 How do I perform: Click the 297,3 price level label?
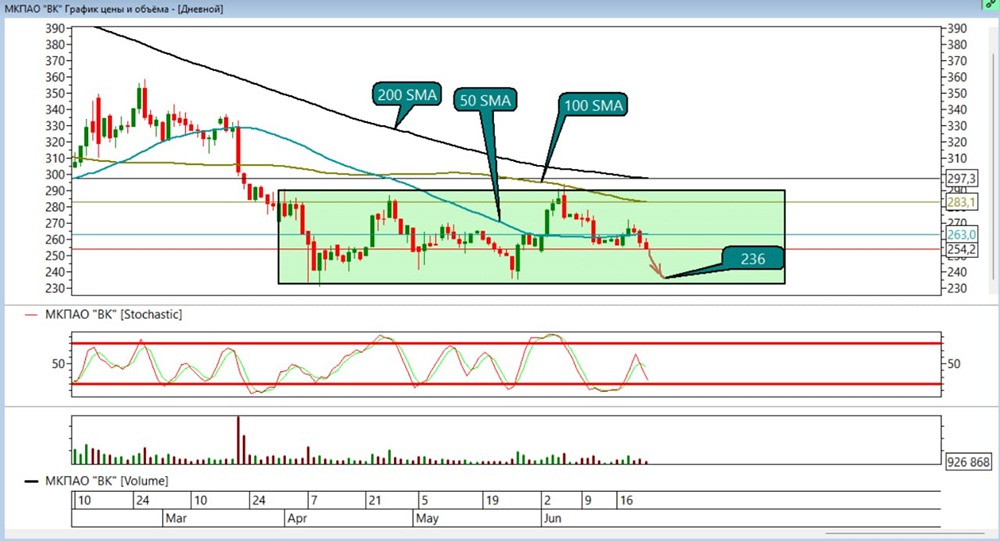961,178
